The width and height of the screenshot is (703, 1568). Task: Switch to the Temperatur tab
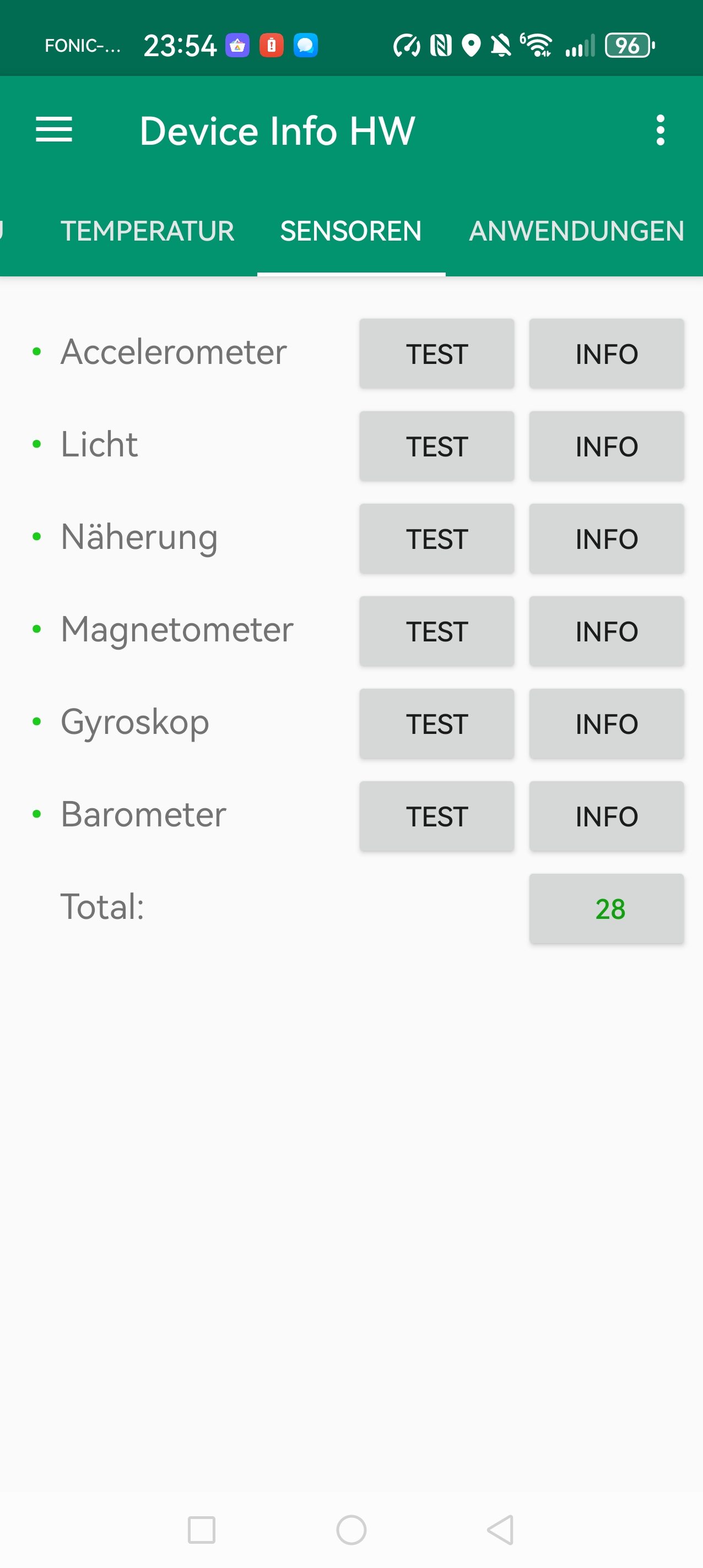click(148, 231)
